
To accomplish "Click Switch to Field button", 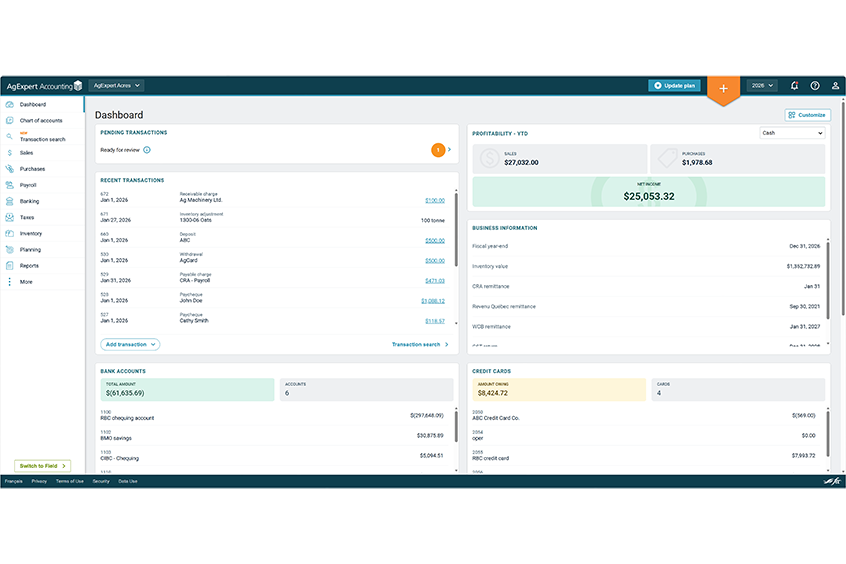I will [43, 466].
